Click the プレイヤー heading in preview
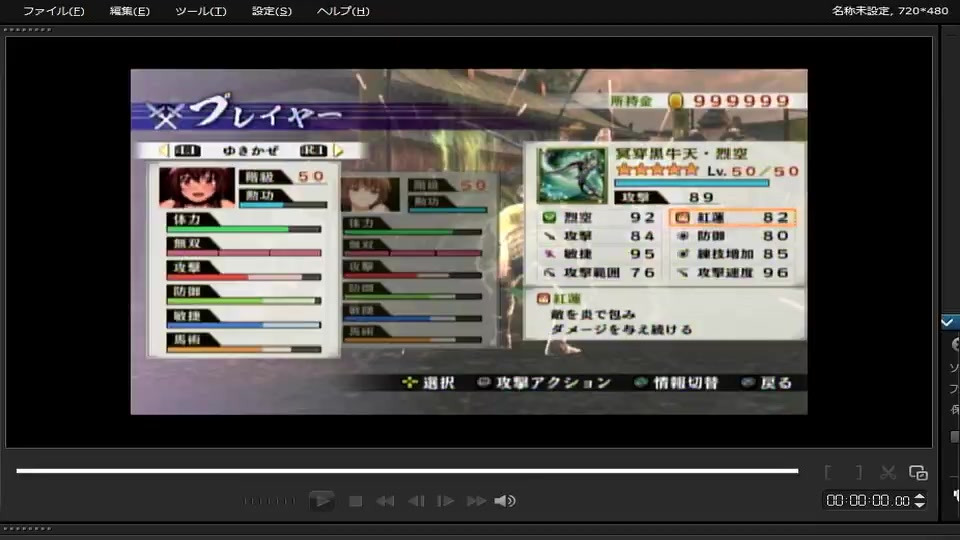Viewport: 960px width, 540px height. pos(266,112)
